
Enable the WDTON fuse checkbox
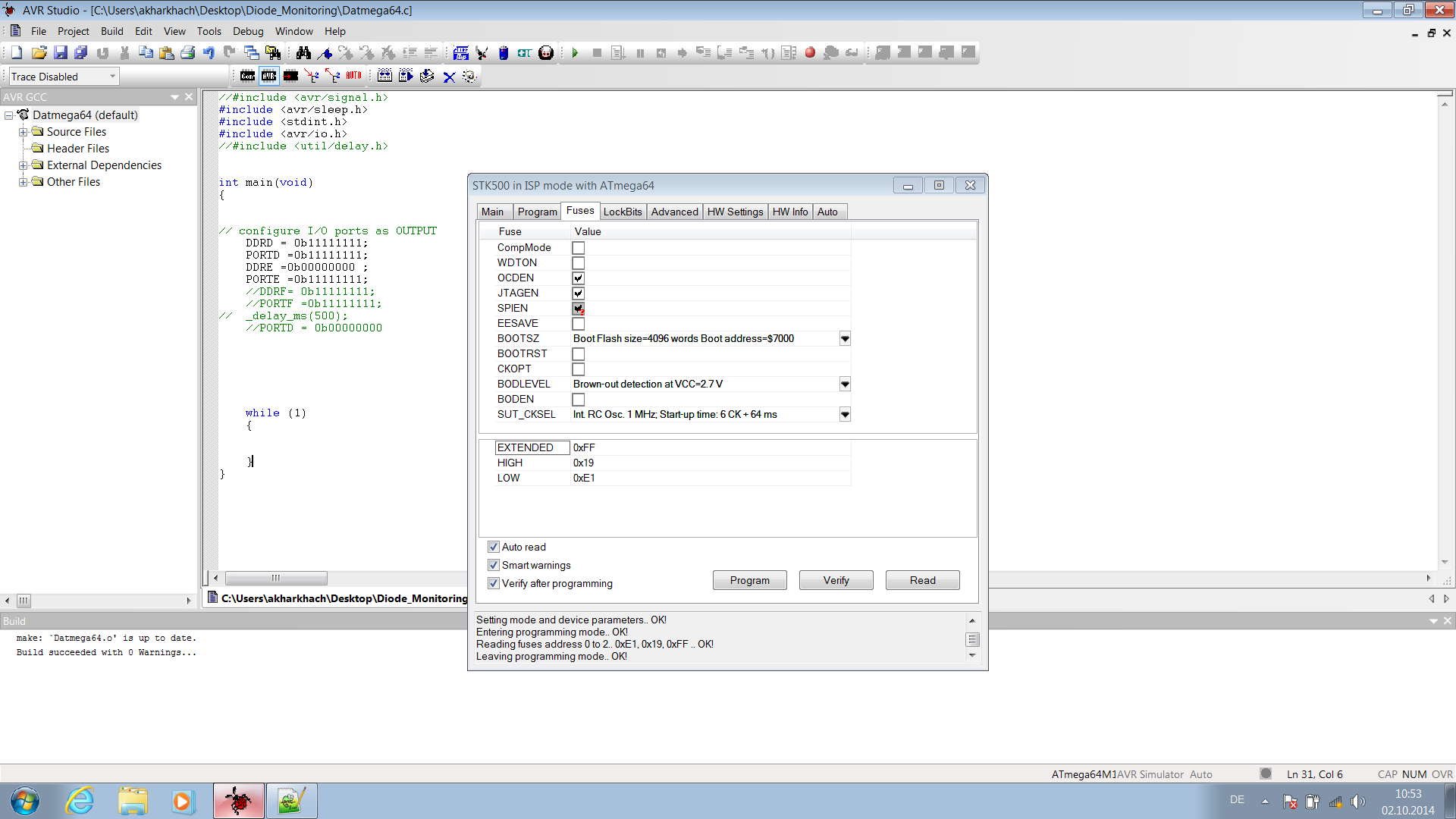click(578, 263)
